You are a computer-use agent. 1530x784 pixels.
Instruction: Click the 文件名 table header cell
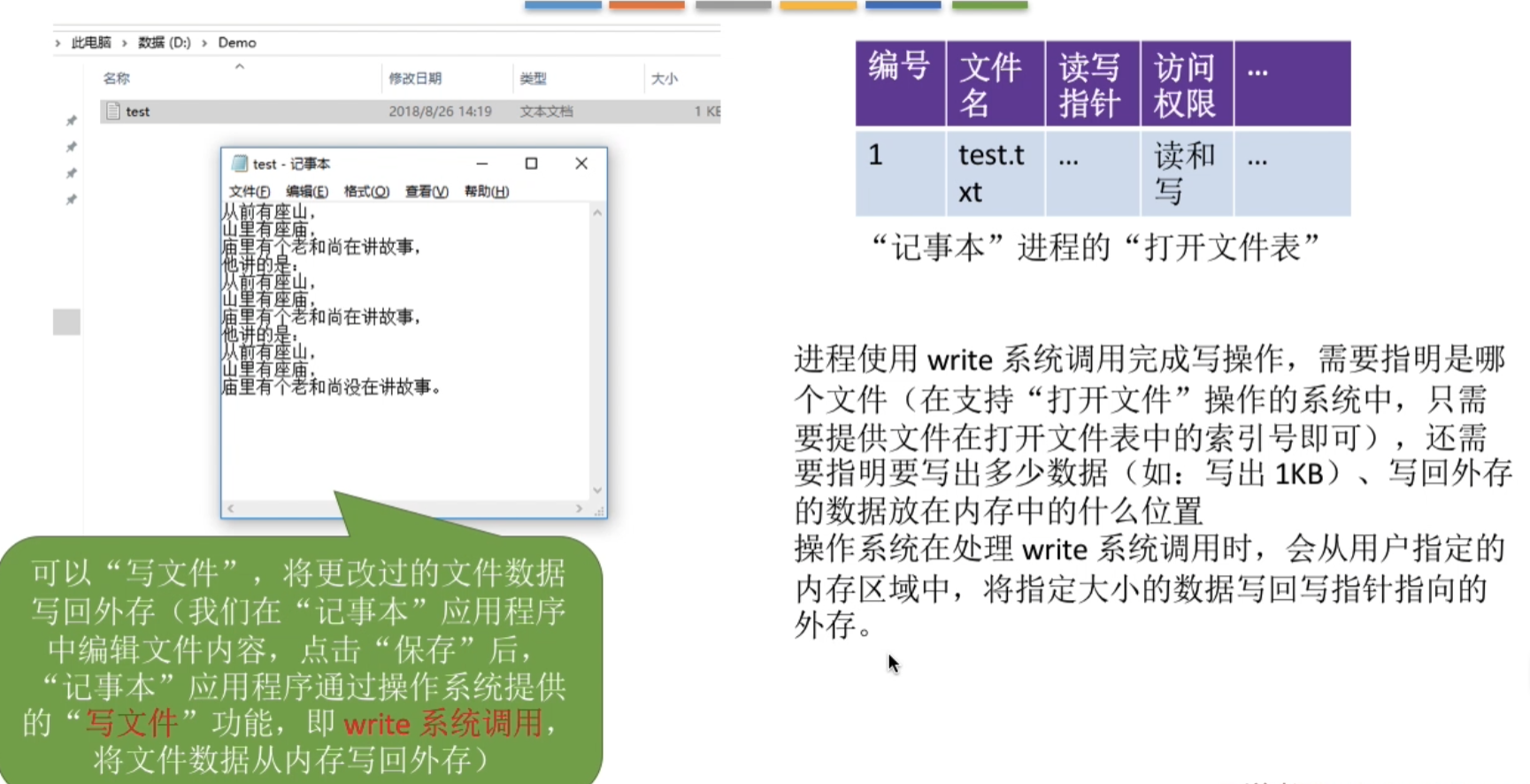[996, 83]
